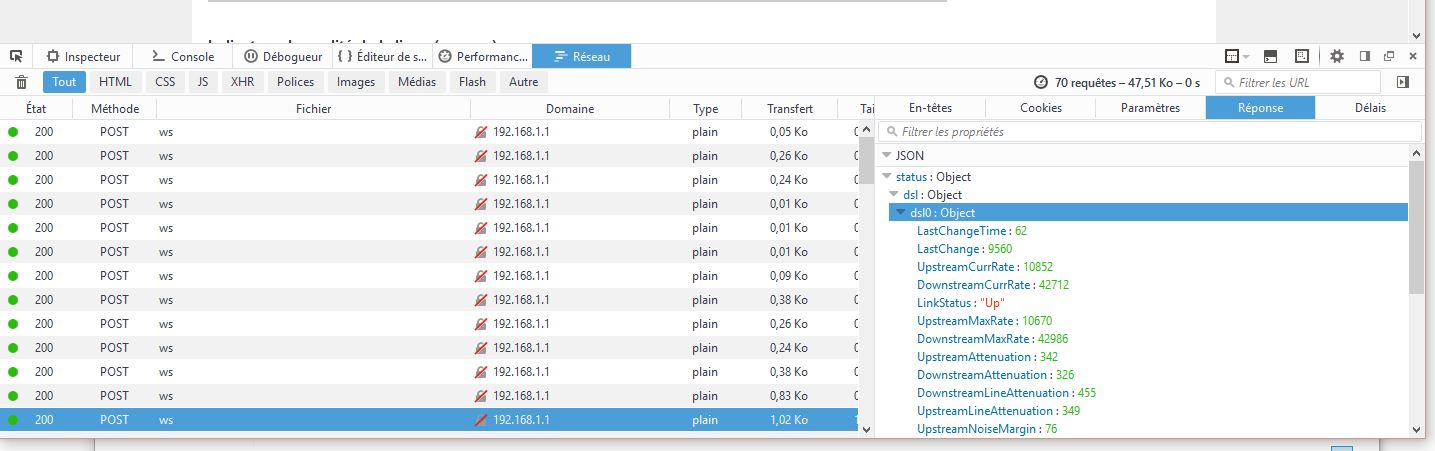This screenshot has height=451, width=1435.
Task: Dock DevTools to side of window
Action: (1365, 57)
